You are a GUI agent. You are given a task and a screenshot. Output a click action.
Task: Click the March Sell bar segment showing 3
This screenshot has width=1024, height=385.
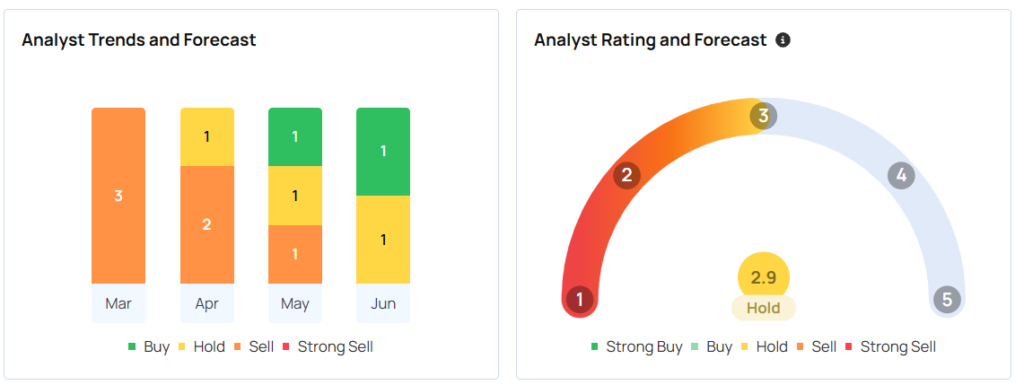118,196
